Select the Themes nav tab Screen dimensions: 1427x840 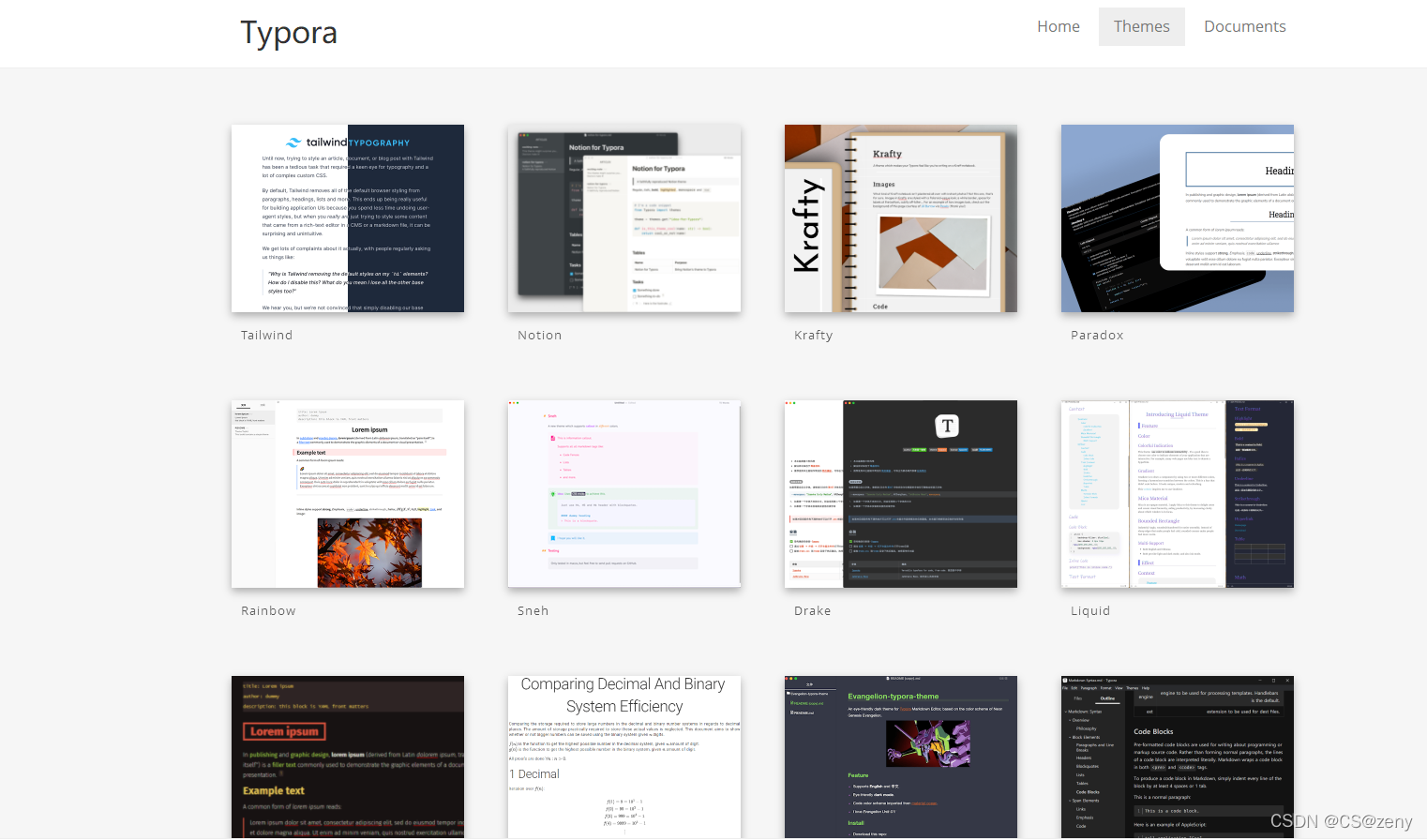click(x=1141, y=26)
